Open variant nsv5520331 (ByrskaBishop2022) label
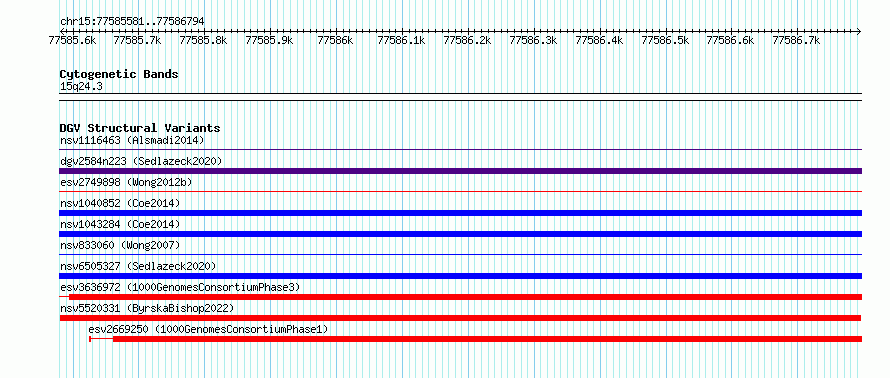The height and width of the screenshot is (378, 890). click(x=147, y=308)
